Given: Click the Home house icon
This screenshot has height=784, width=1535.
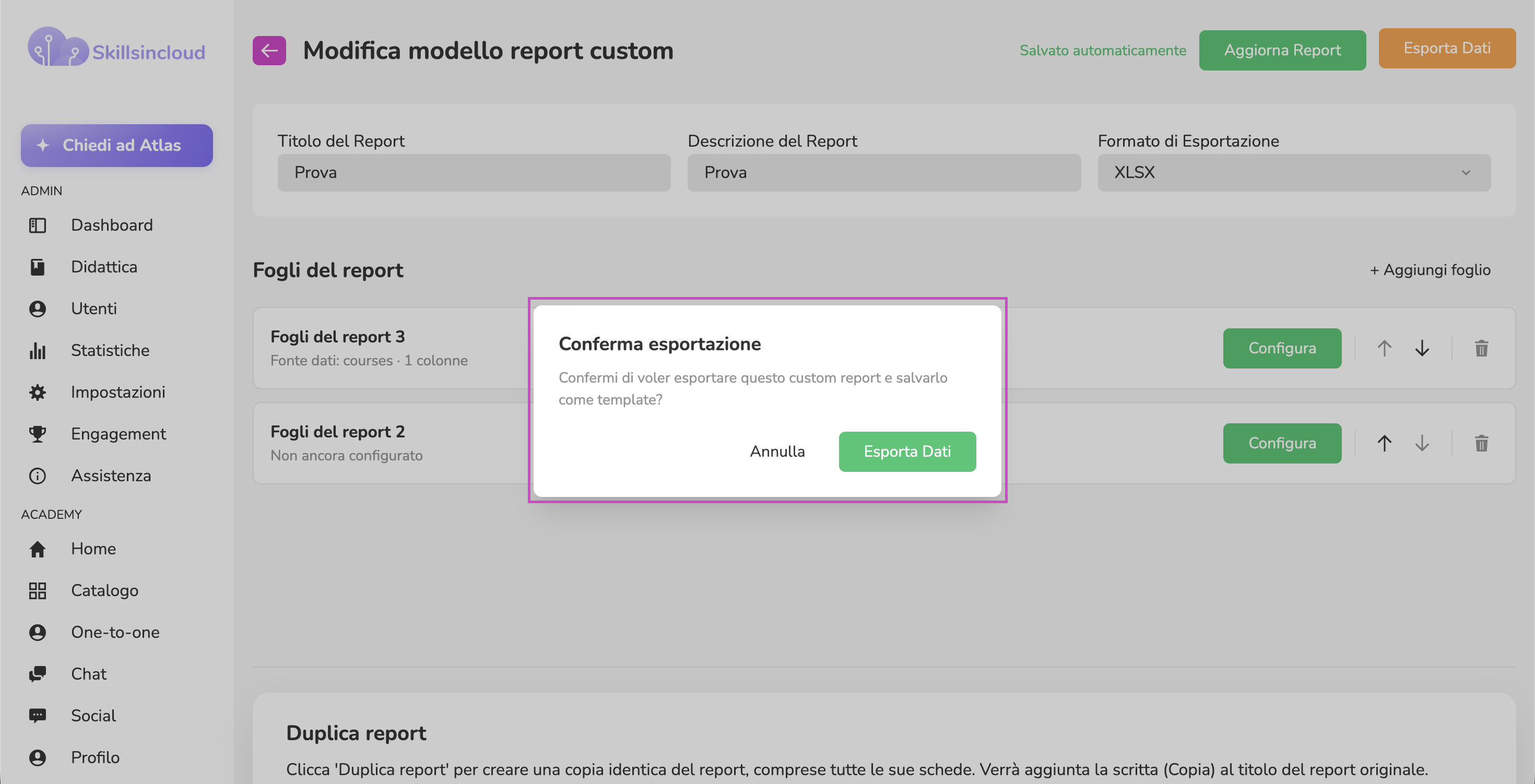Looking at the screenshot, I should [x=38, y=549].
